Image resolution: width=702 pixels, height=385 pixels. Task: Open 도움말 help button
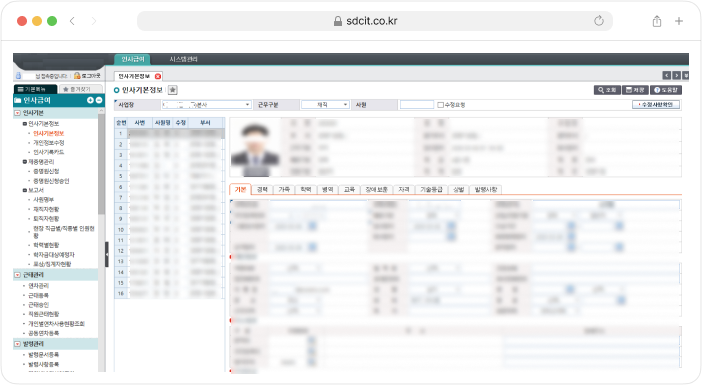click(666, 90)
